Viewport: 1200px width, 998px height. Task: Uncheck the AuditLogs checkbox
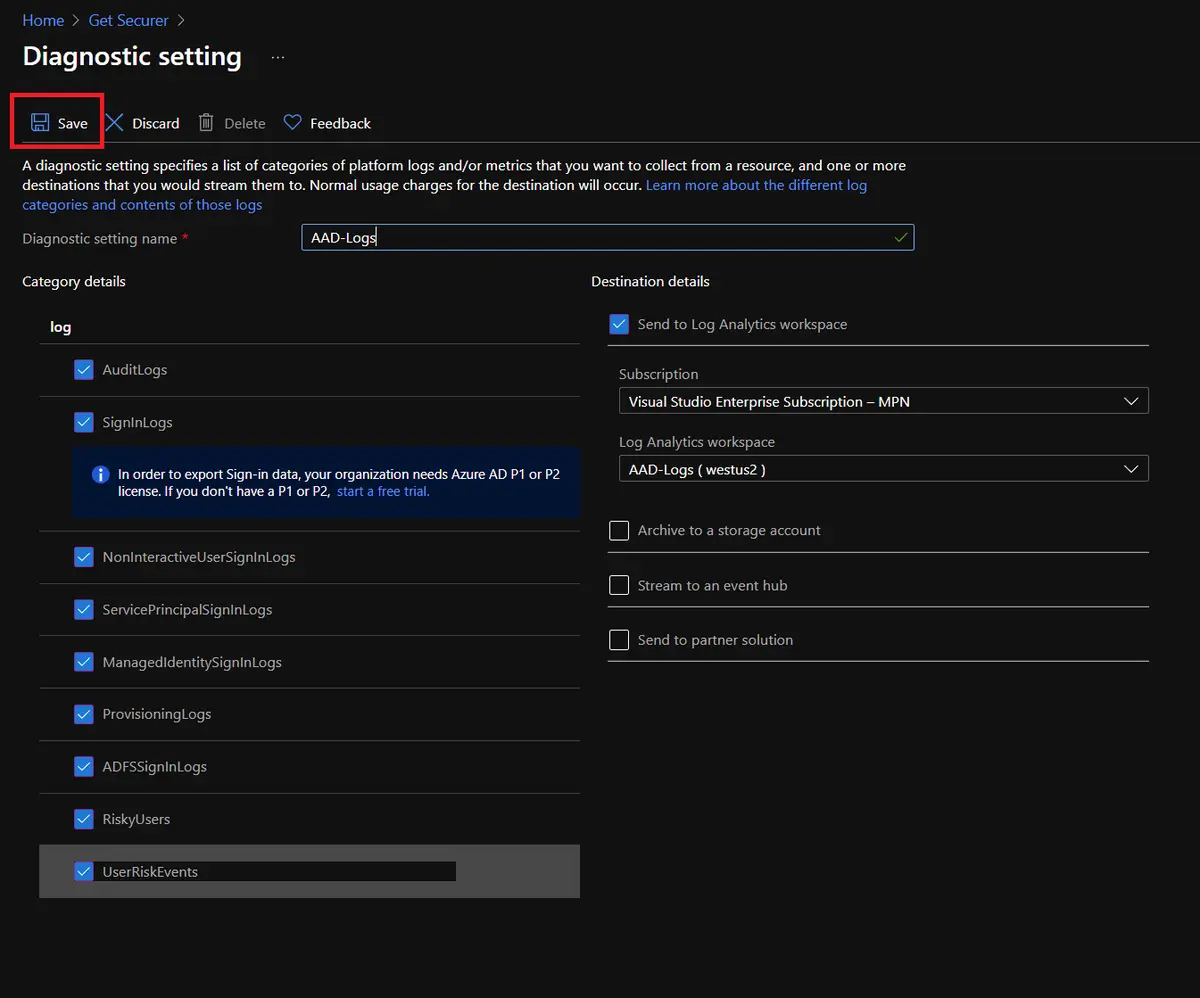84,370
